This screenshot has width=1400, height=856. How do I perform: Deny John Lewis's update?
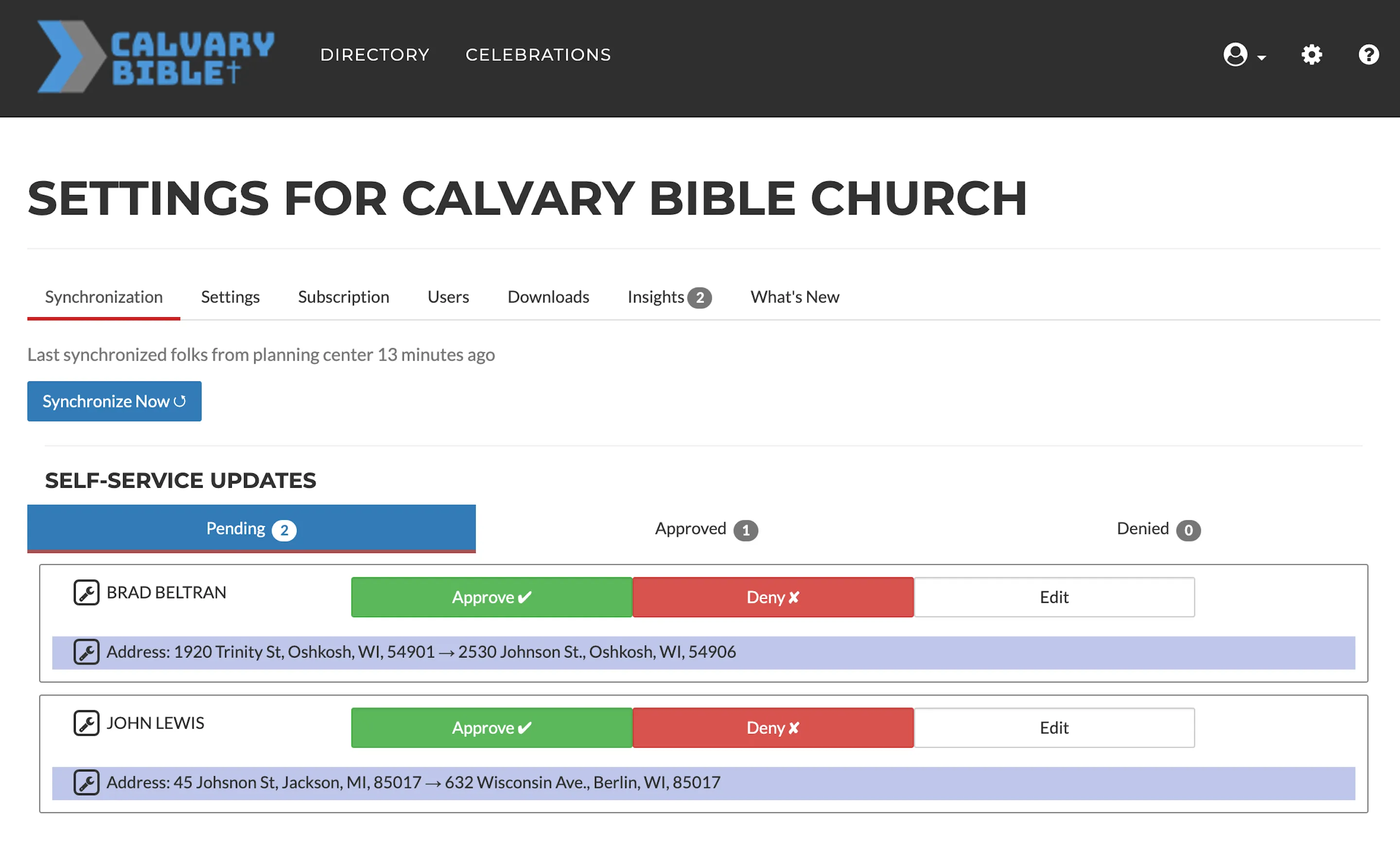[x=773, y=728]
